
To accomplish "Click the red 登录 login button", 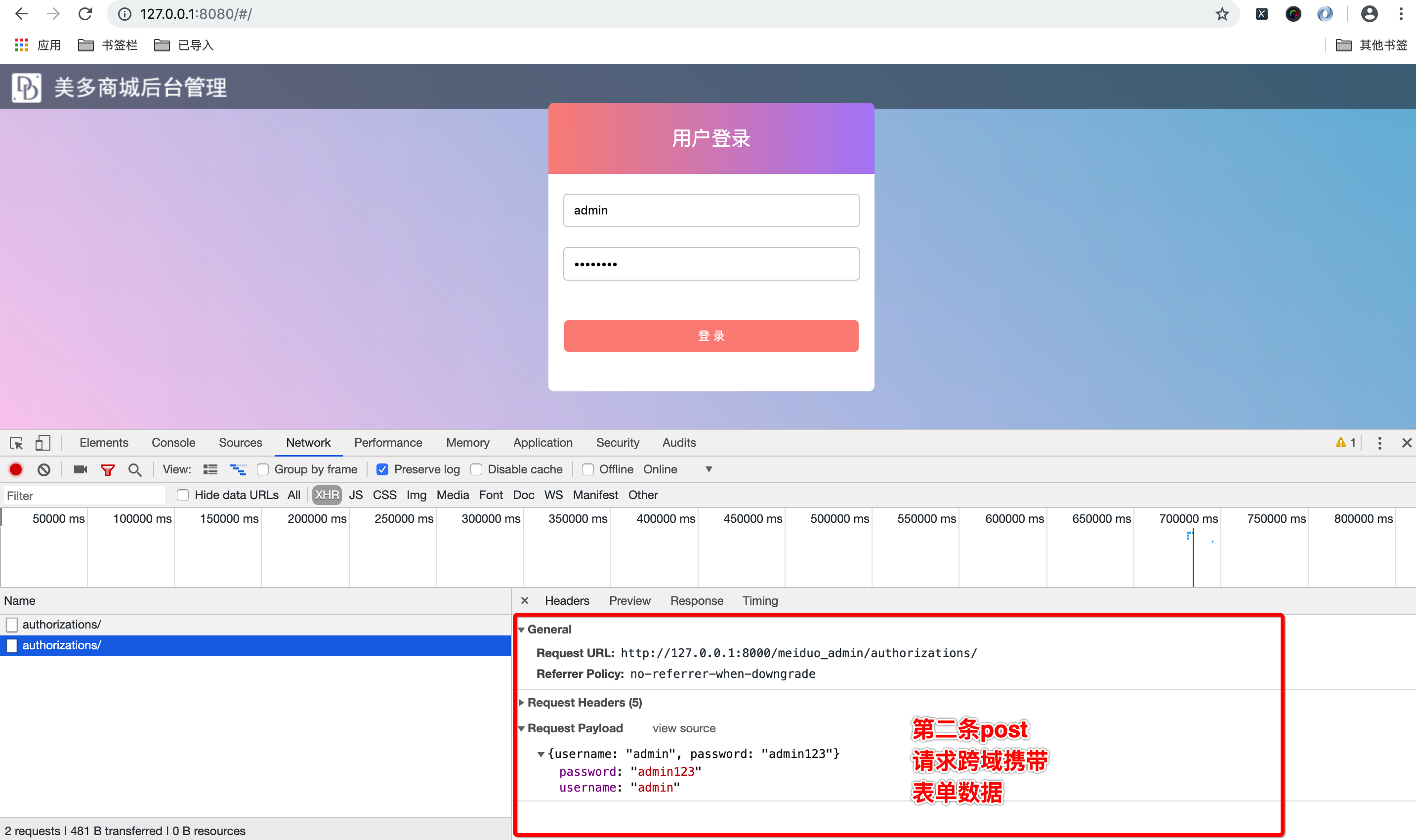I will (711, 336).
